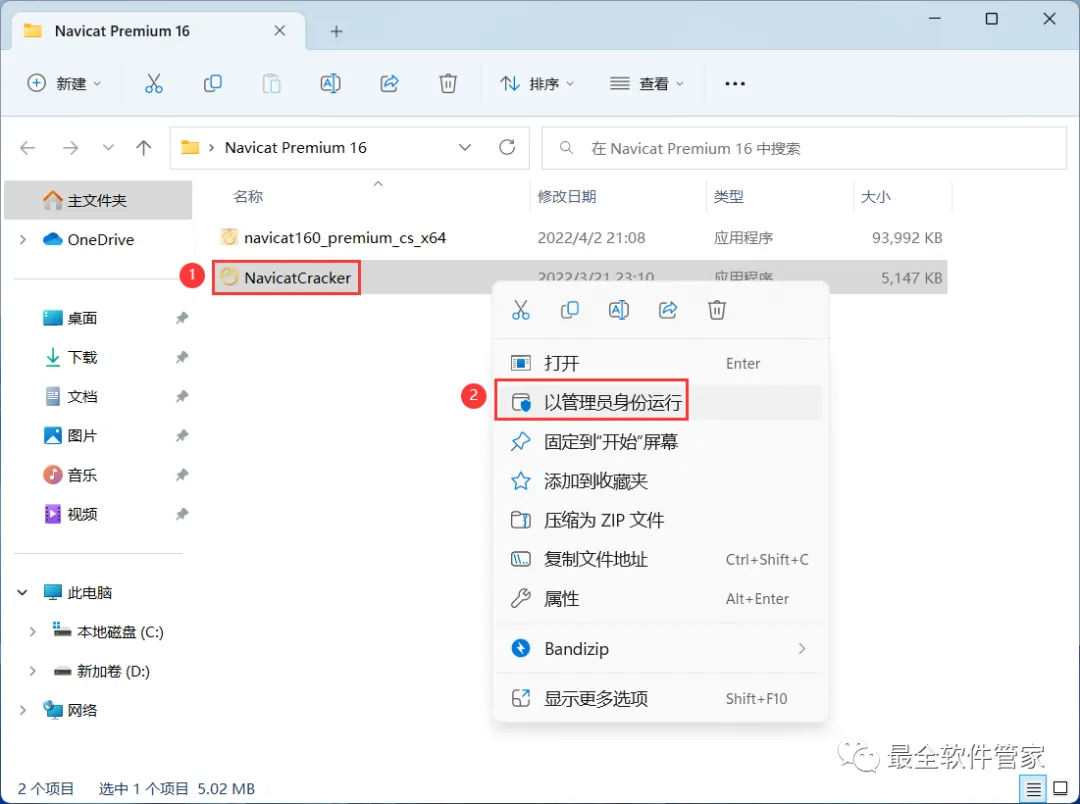Expand the 新加卷 (D:) node
Image resolution: width=1080 pixels, height=804 pixels.
[32, 671]
